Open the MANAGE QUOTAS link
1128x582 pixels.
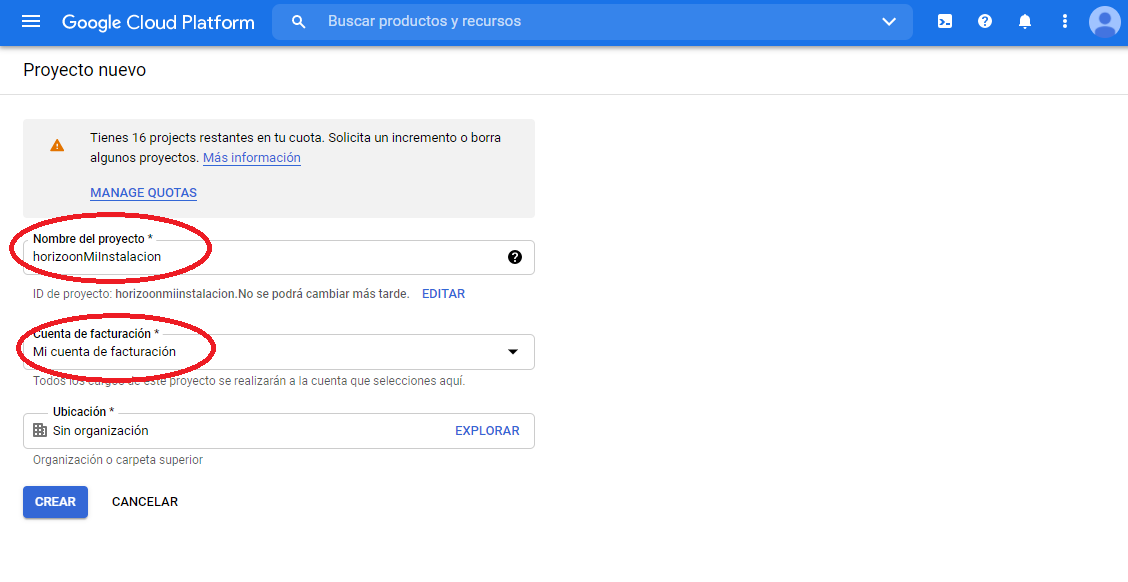(143, 193)
